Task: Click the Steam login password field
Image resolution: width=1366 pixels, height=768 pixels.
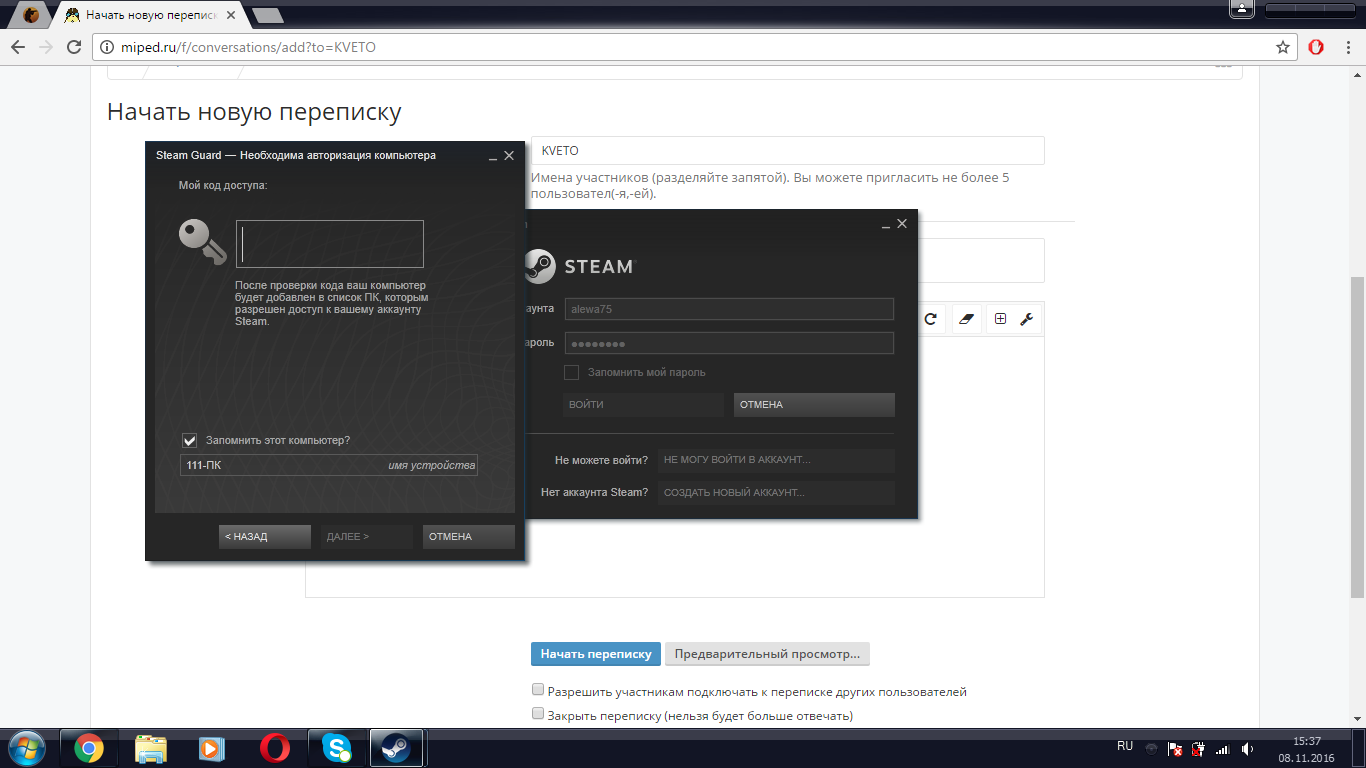Action: tap(729, 343)
